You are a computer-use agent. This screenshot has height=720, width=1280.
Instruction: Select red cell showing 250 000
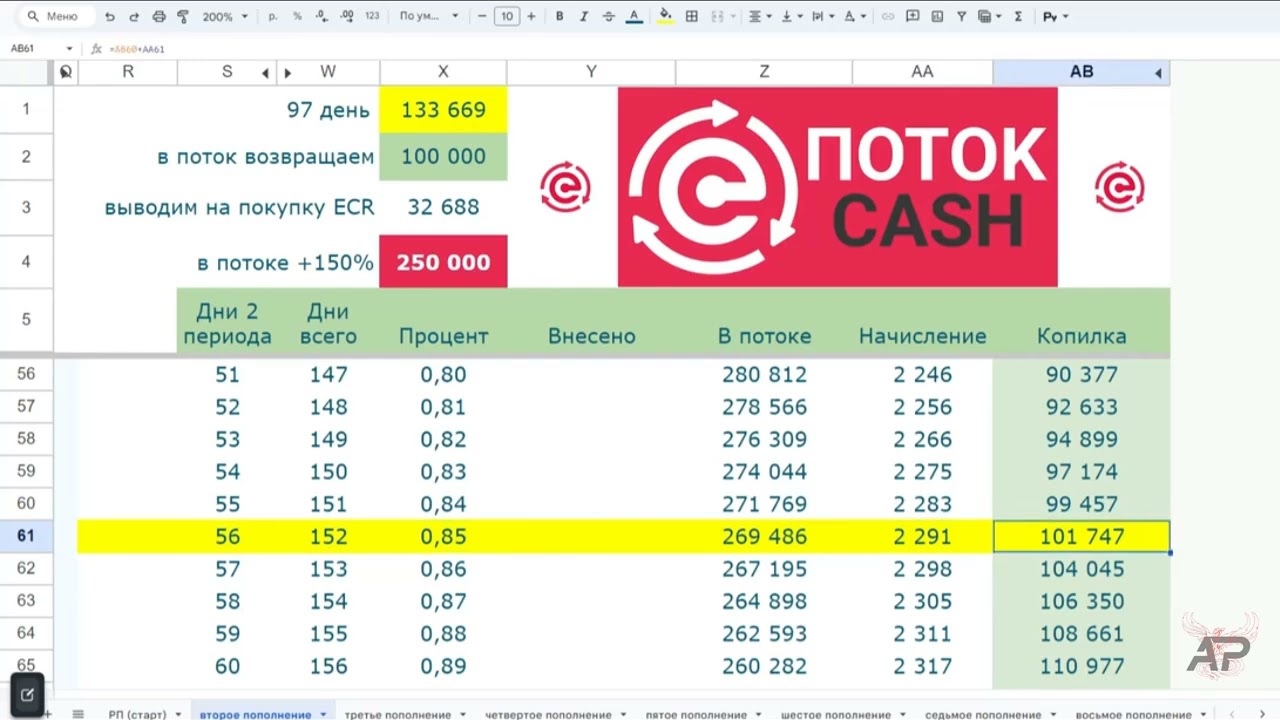[x=443, y=262]
